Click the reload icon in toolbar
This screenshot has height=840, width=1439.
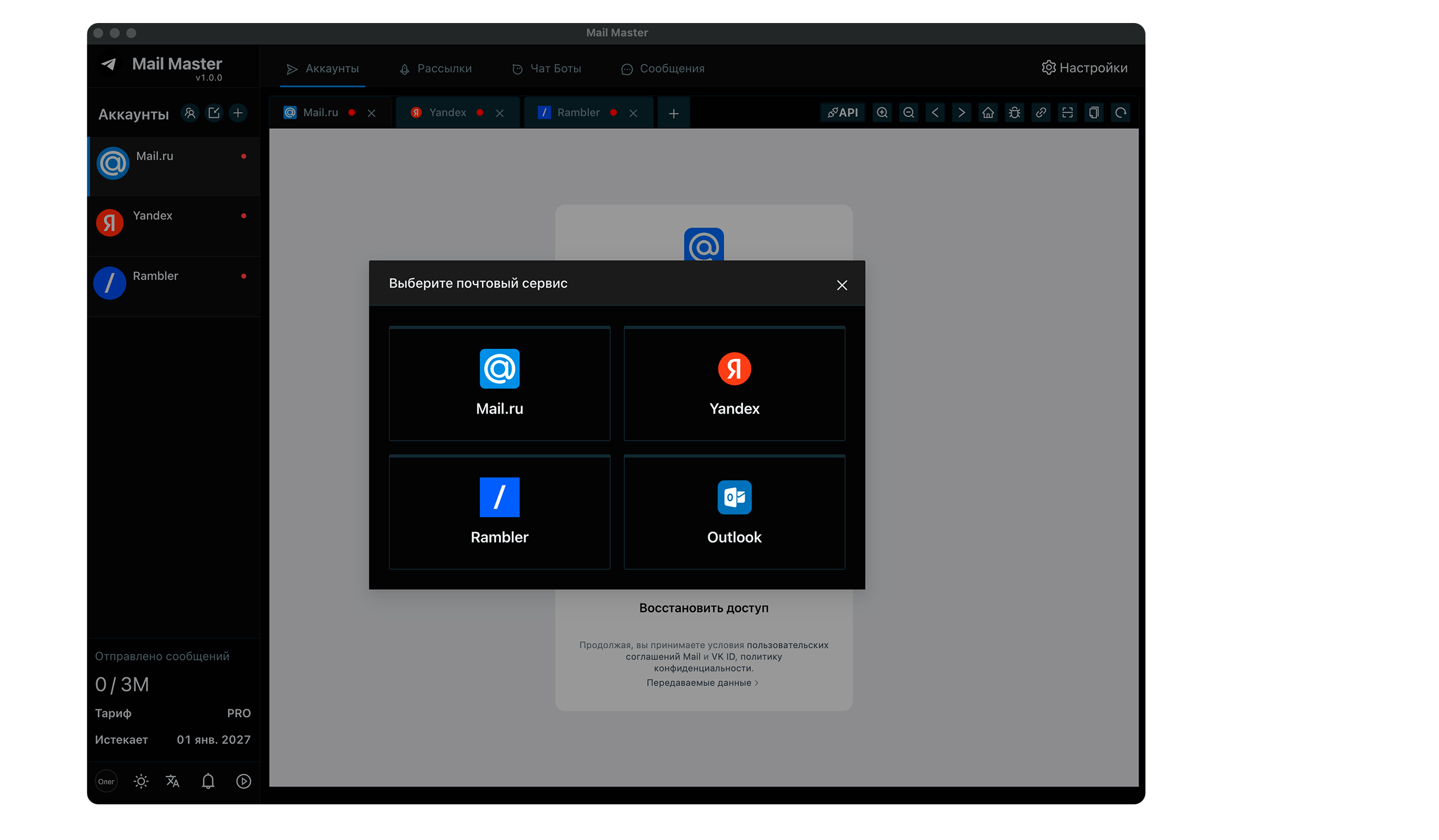1120,113
